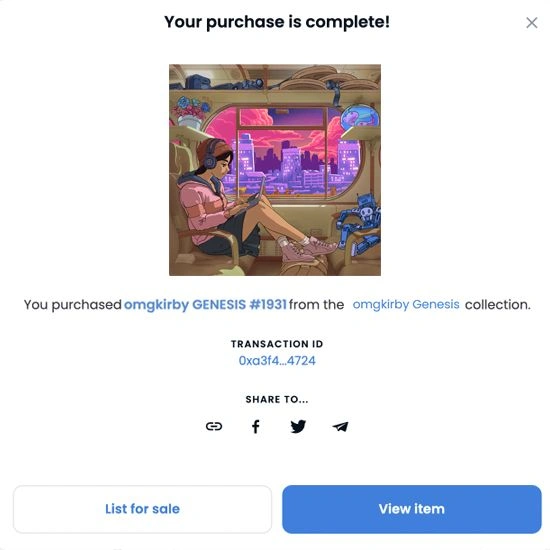This screenshot has width=550, height=550.
Task: Click the girl with headphones in the artwork
Action: pyautogui.click(x=224, y=200)
